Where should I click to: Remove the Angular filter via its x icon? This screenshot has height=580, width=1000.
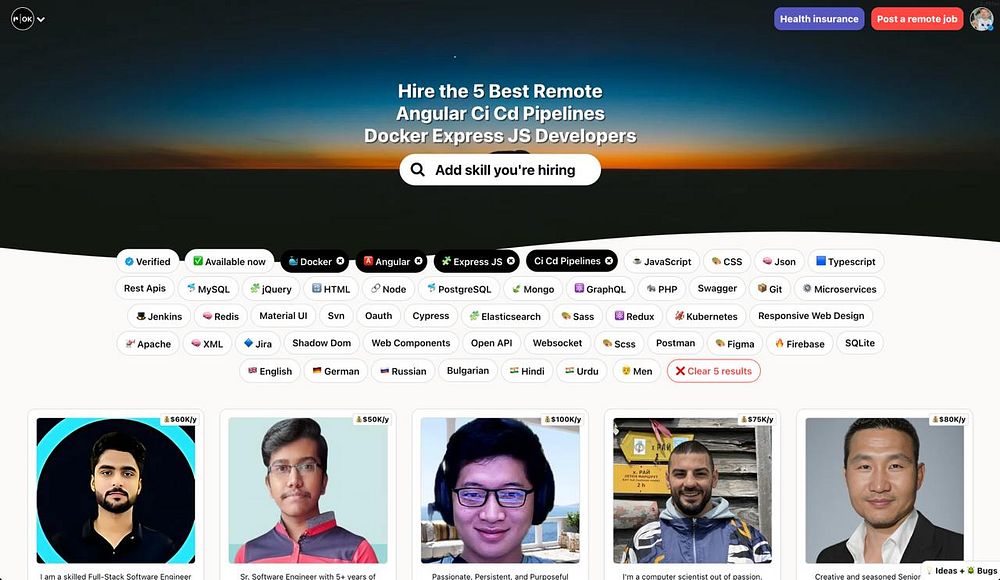418,261
